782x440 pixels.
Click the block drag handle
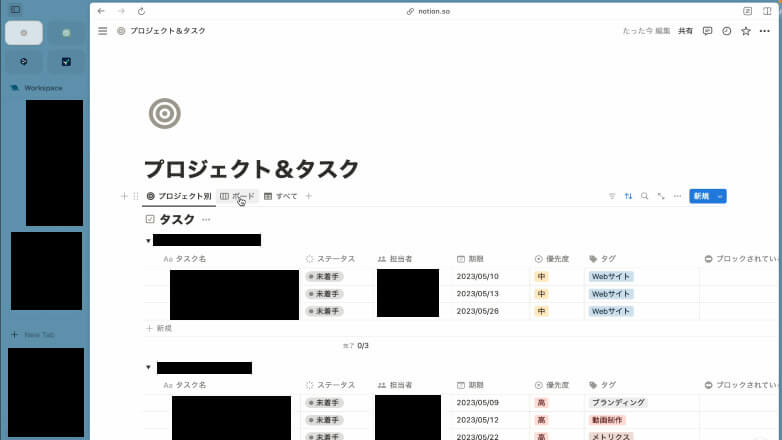point(136,196)
